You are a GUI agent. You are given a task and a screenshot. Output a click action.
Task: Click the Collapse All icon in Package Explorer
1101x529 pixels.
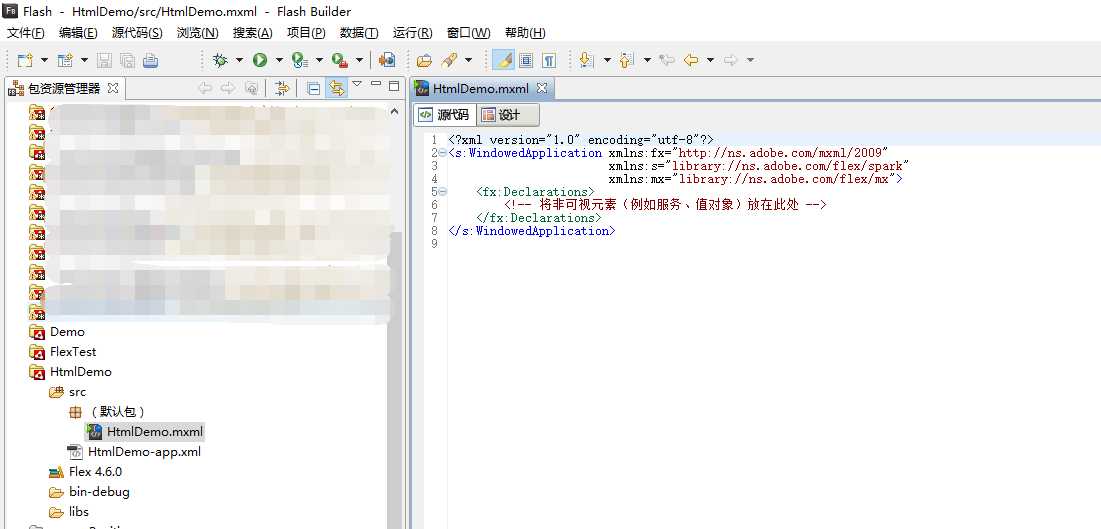[x=314, y=88]
